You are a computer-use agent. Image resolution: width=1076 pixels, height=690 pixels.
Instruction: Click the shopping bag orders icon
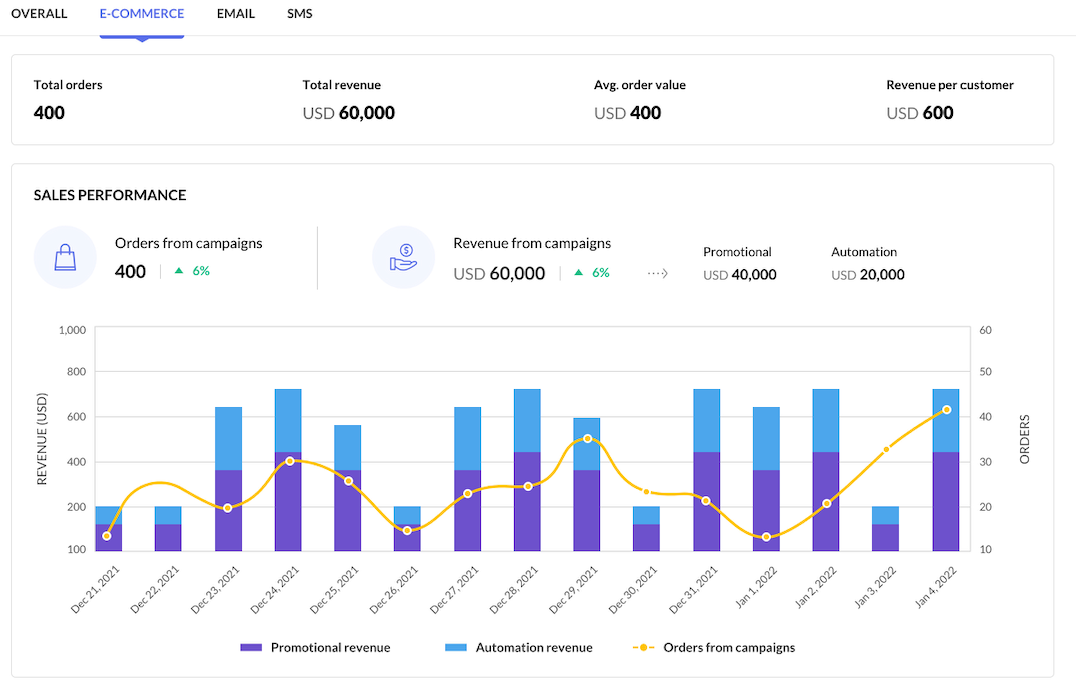[x=65, y=257]
